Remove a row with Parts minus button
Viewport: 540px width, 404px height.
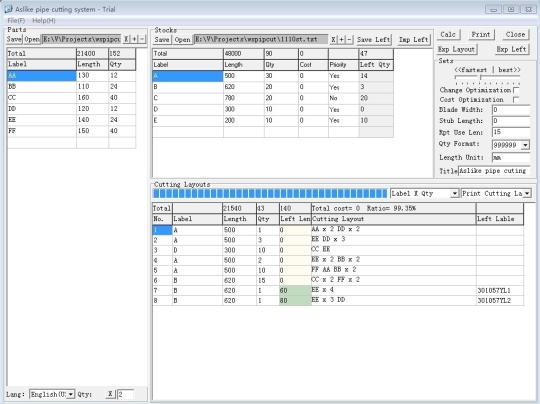142,39
